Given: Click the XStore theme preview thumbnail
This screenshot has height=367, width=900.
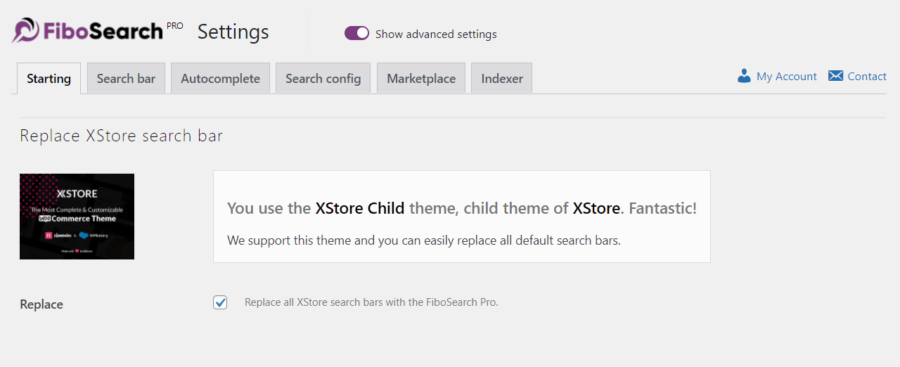Looking at the screenshot, I should [x=77, y=217].
